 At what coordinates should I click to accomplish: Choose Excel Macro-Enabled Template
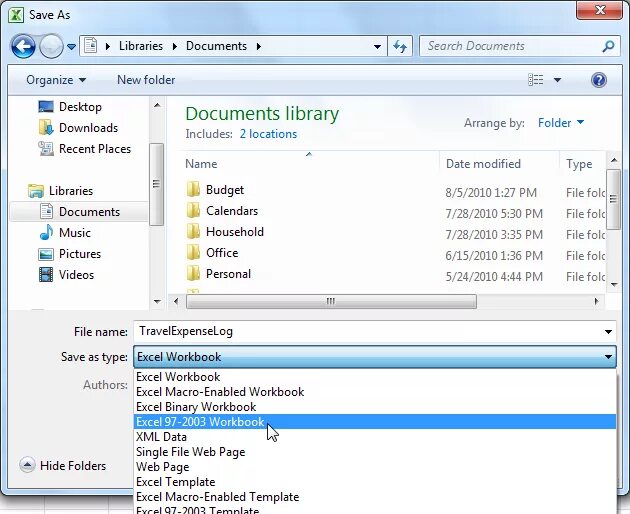[x=374, y=497]
